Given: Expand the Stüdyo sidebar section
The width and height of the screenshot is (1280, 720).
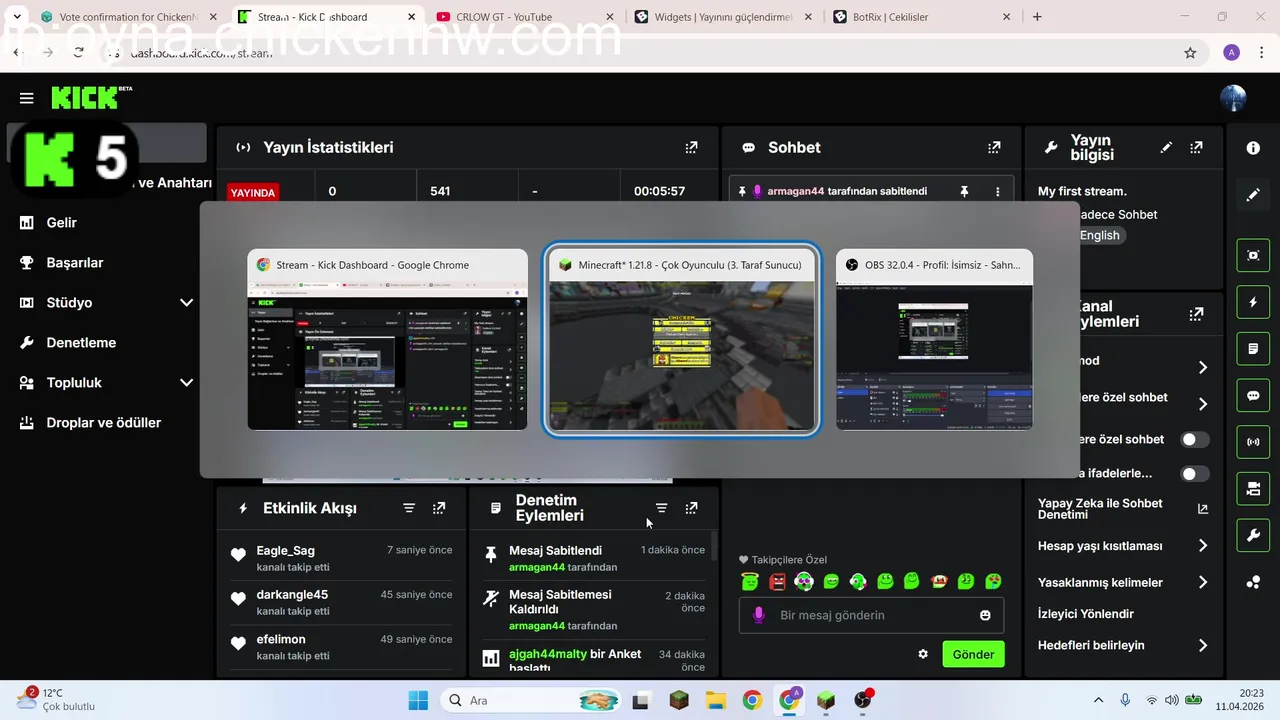Looking at the screenshot, I should point(186,302).
